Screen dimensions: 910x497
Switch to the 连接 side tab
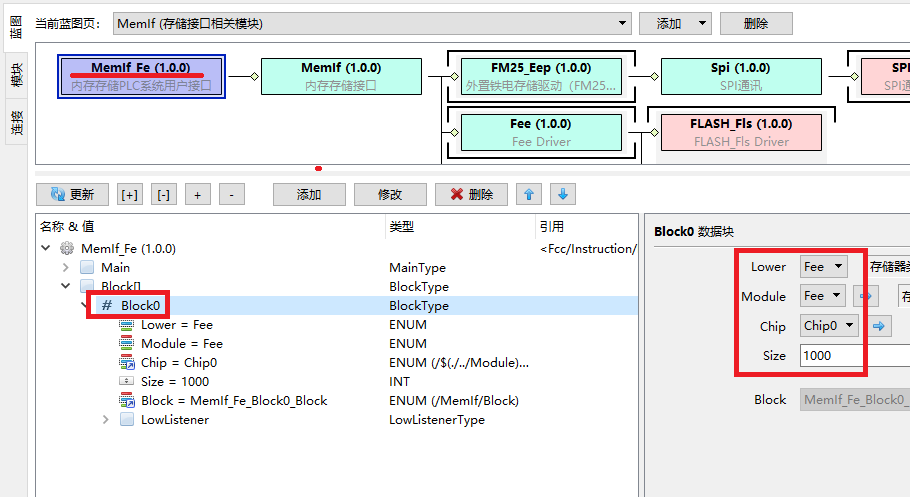point(17,122)
